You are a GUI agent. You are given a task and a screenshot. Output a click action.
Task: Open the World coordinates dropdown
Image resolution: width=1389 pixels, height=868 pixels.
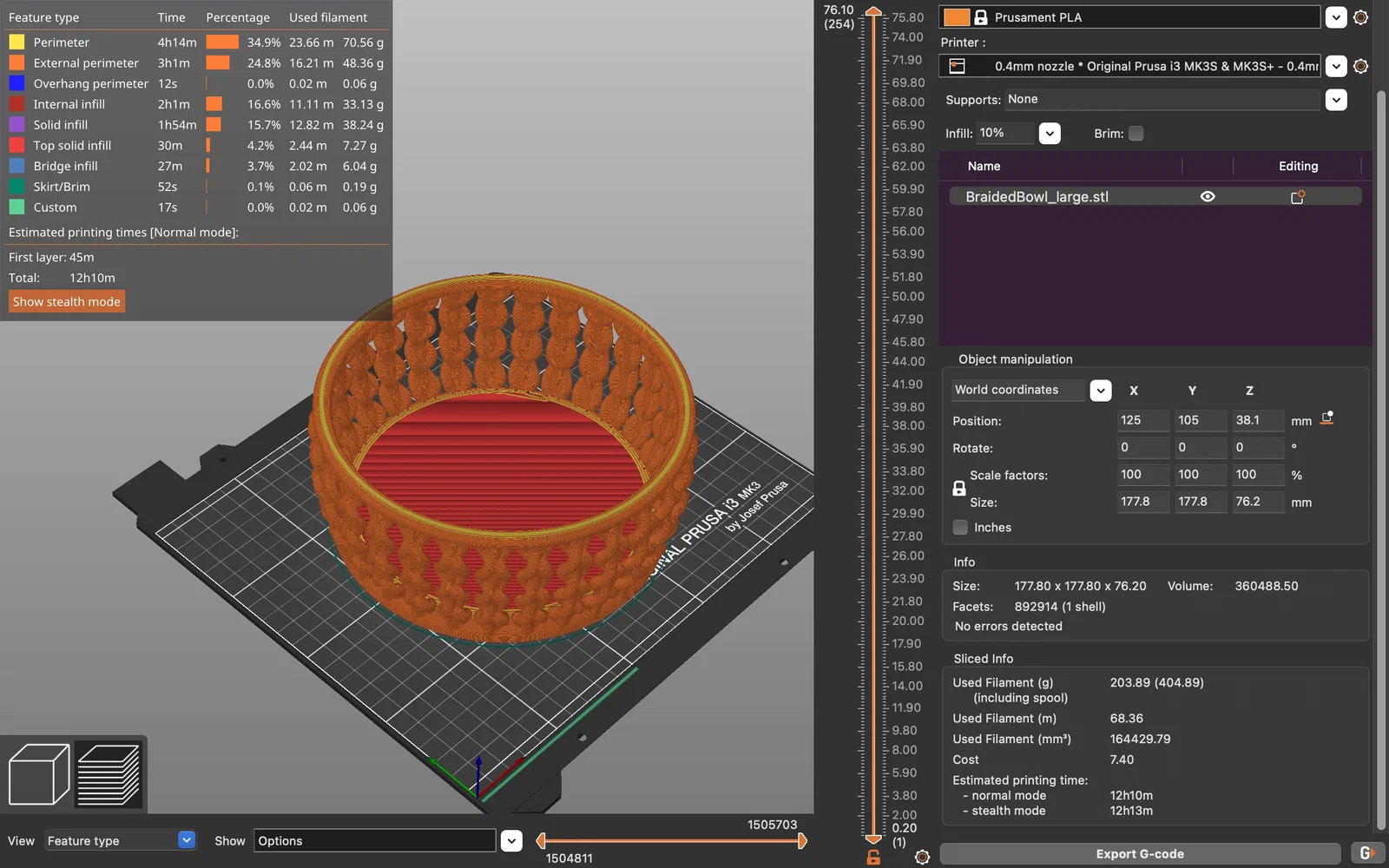(1101, 391)
